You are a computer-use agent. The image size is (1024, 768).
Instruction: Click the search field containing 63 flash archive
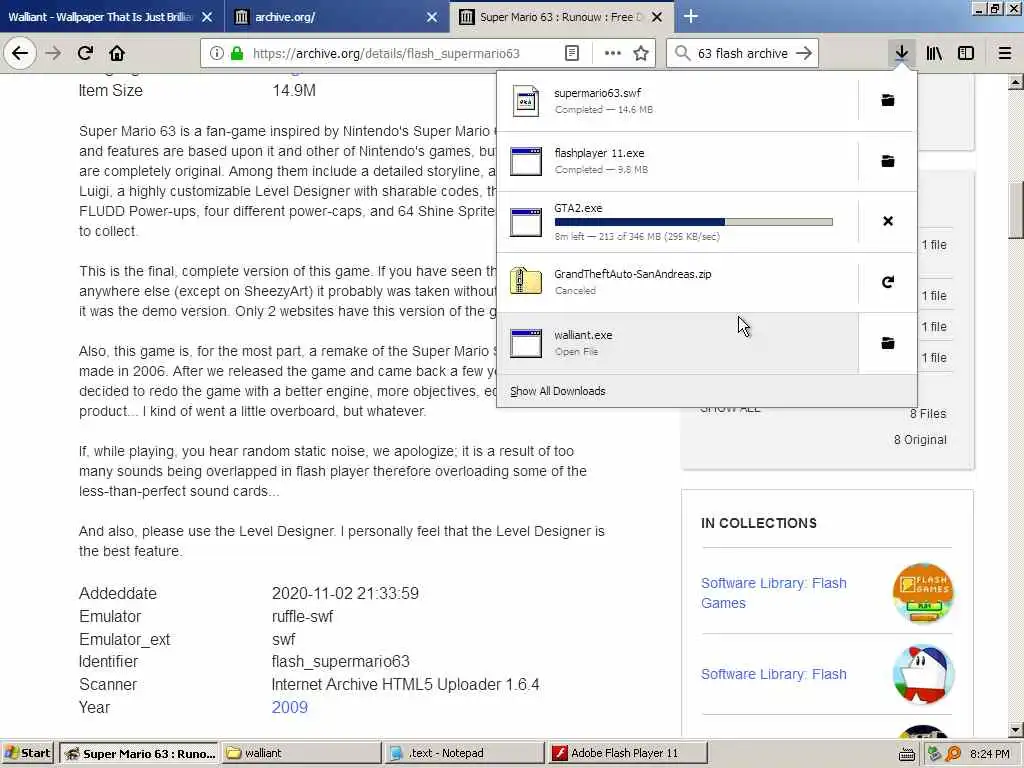743,53
